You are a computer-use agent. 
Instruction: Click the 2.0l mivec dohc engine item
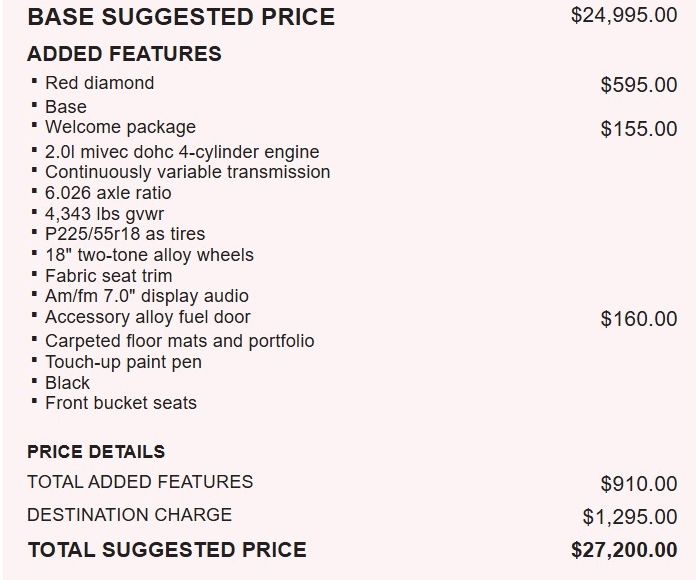[182, 152]
